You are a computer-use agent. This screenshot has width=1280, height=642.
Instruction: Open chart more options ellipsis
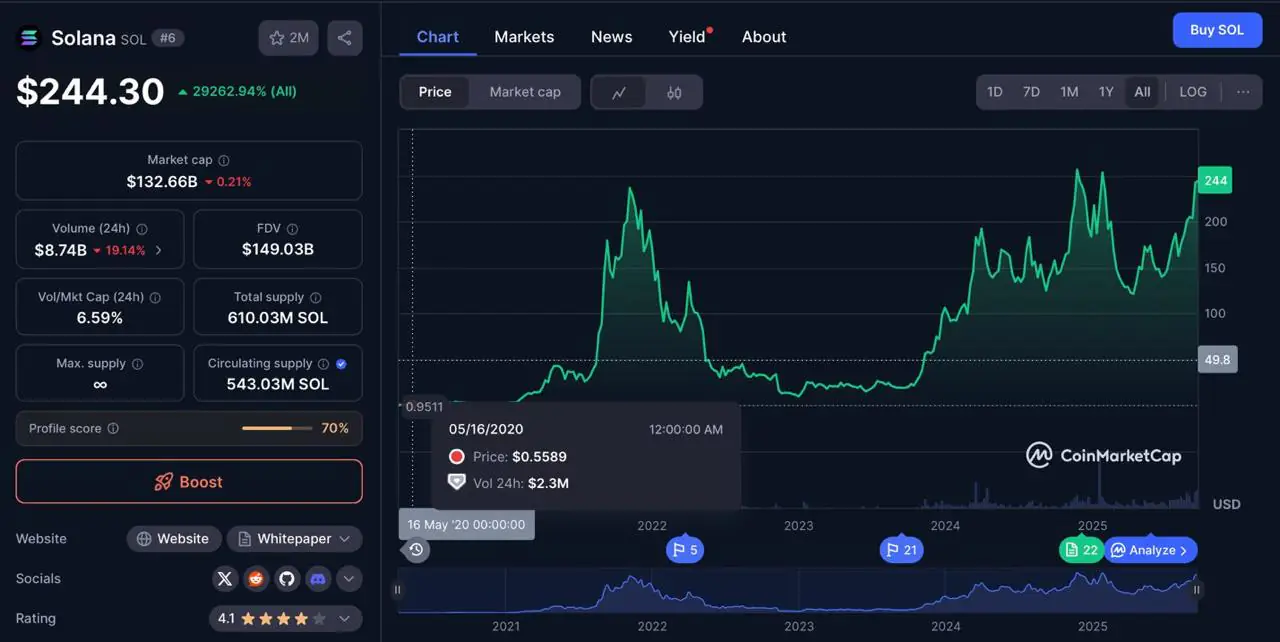pyautogui.click(x=1243, y=92)
